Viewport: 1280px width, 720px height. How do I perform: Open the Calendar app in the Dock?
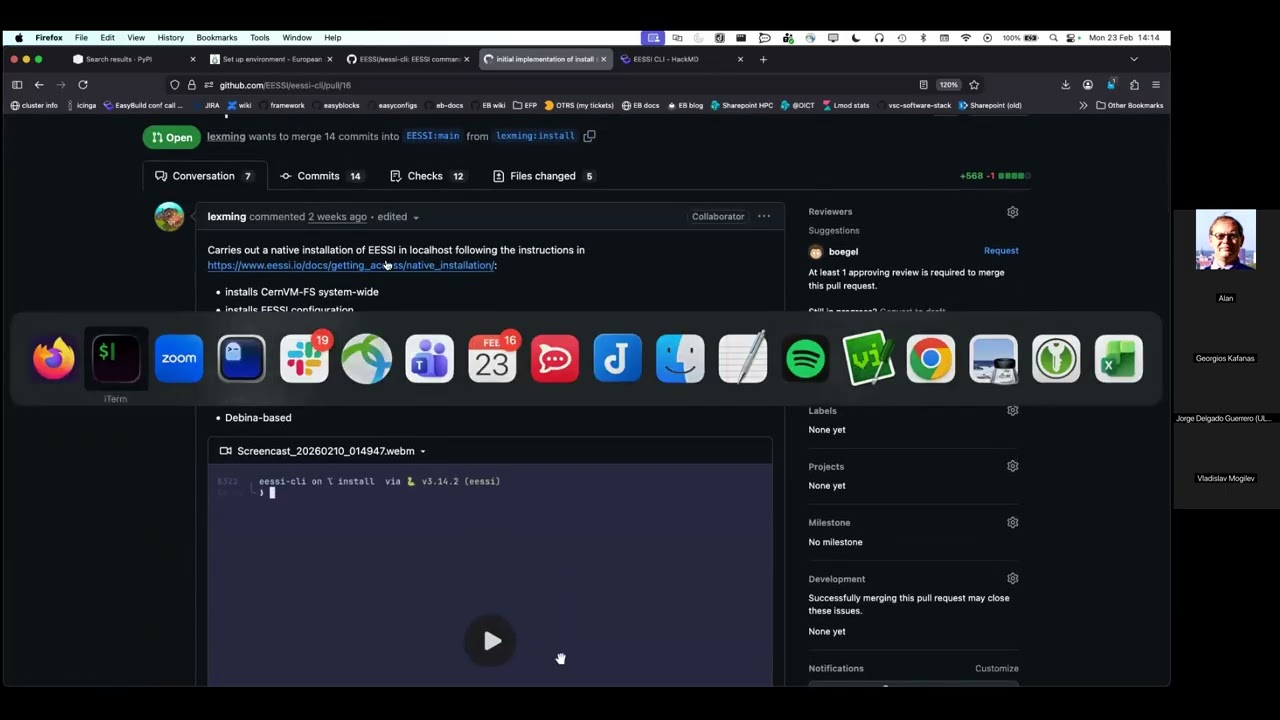click(x=492, y=359)
